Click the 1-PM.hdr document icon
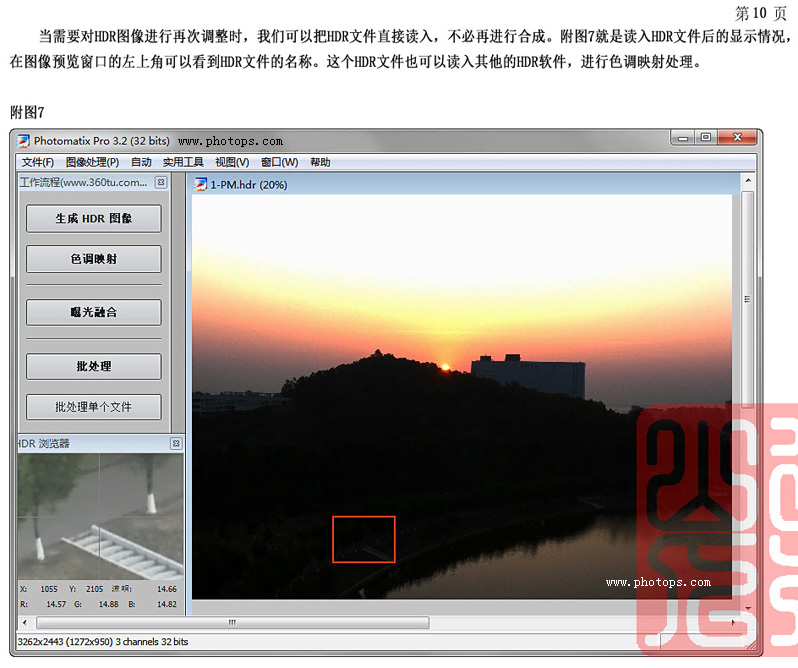798x668 pixels. tap(201, 184)
